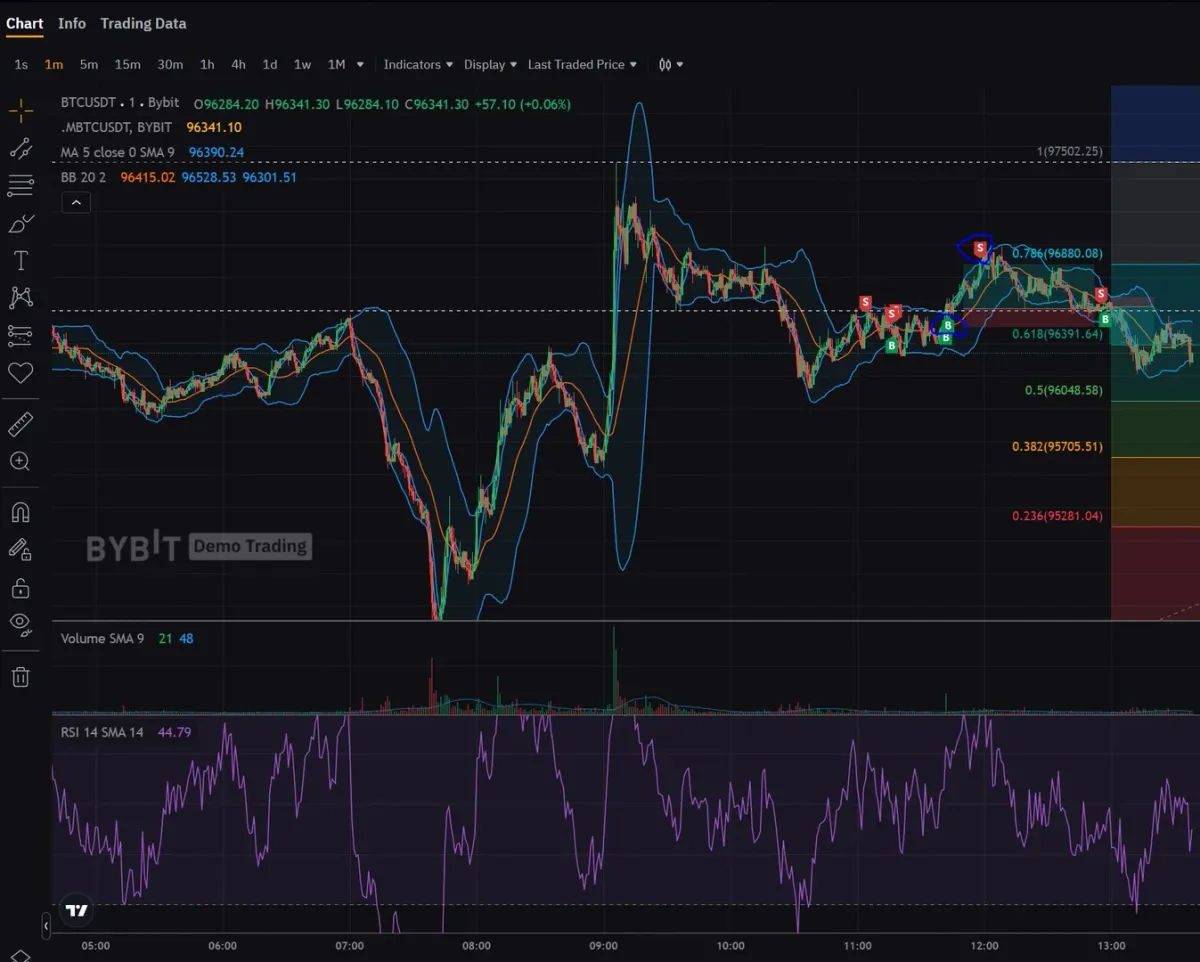Select the ruler measure tool

[20, 425]
